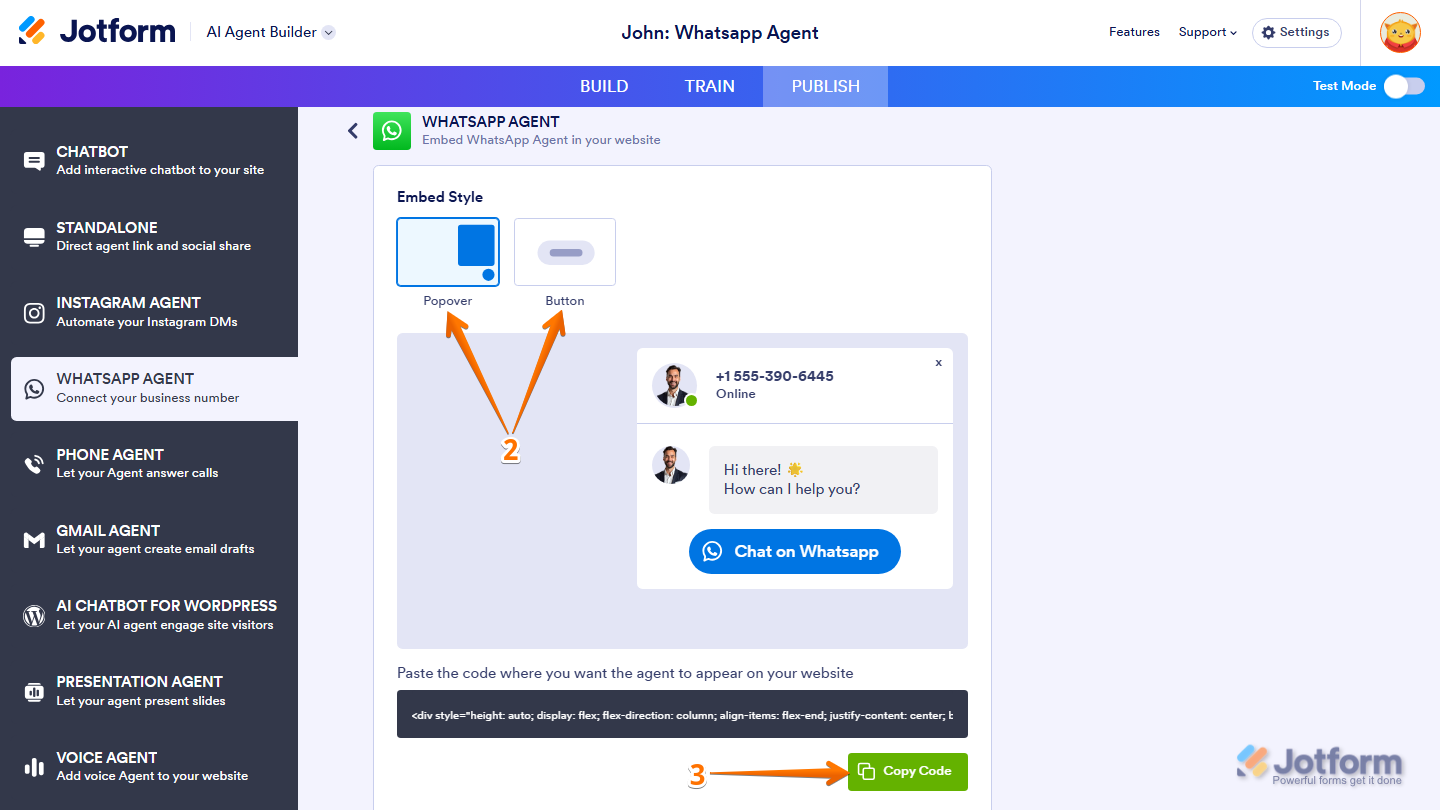Viewport: 1440px width, 810px height.
Task: Click the Gmail M icon
Action: point(34,540)
